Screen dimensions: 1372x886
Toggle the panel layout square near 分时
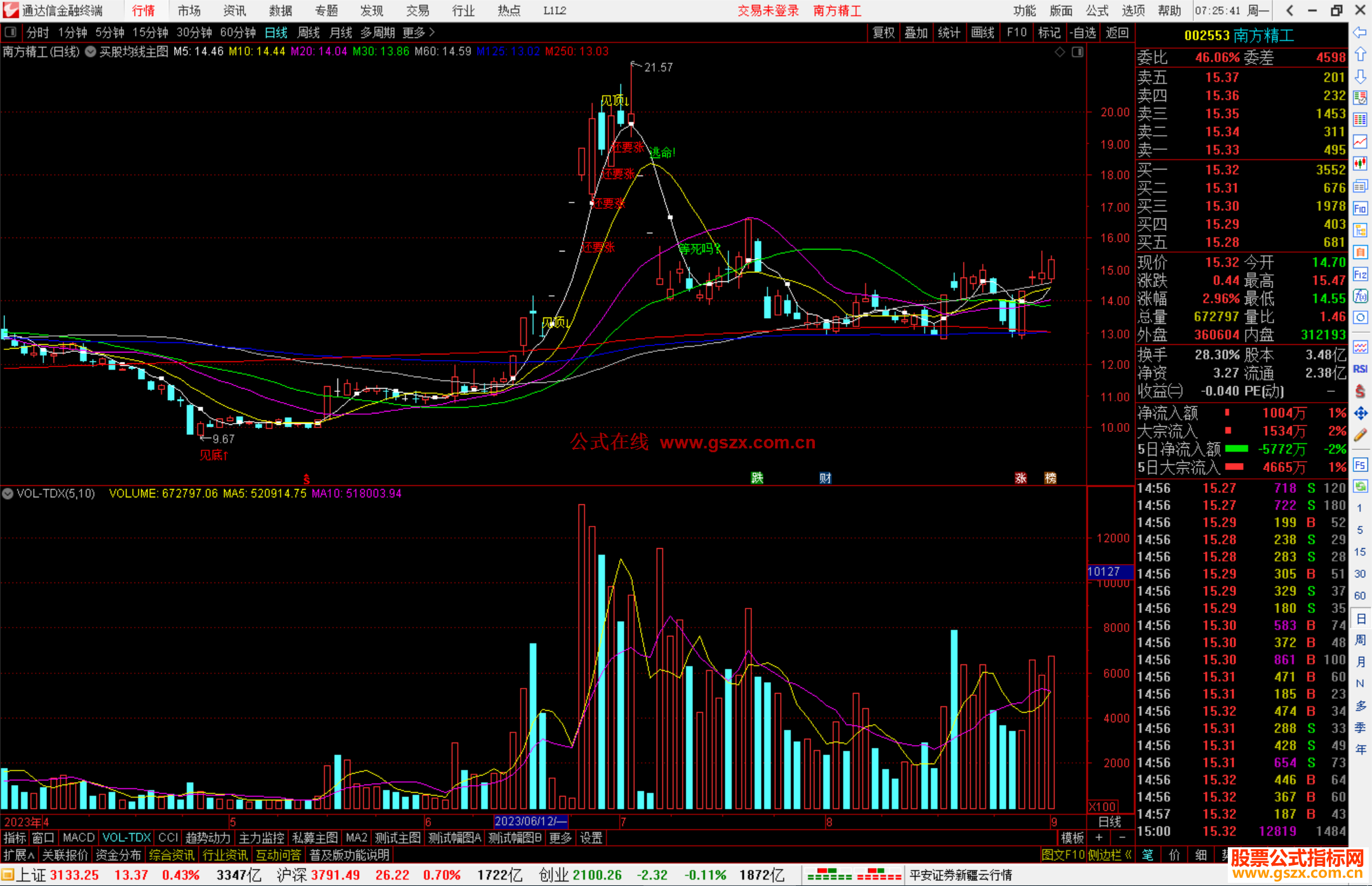point(10,32)
